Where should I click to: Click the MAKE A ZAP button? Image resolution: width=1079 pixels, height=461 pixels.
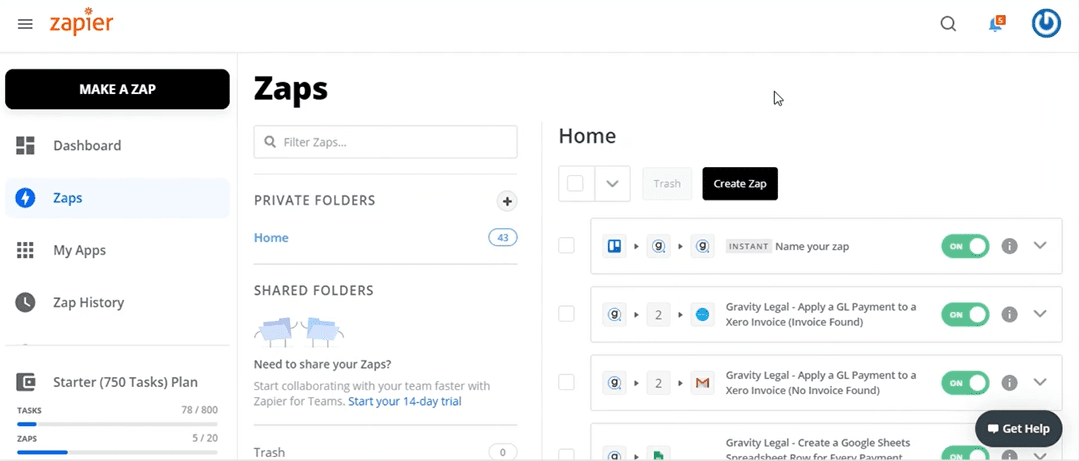point(117,89)
